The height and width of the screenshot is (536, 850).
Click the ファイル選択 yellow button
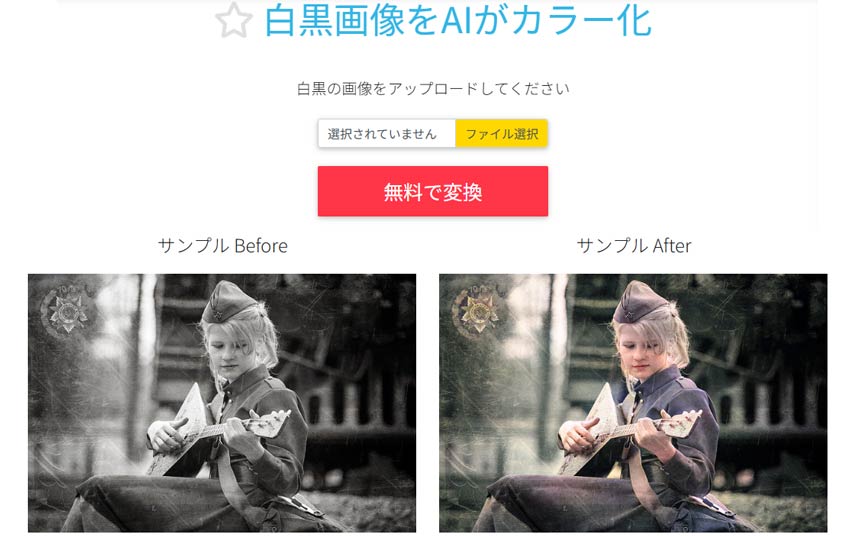(x=501, y=133)
